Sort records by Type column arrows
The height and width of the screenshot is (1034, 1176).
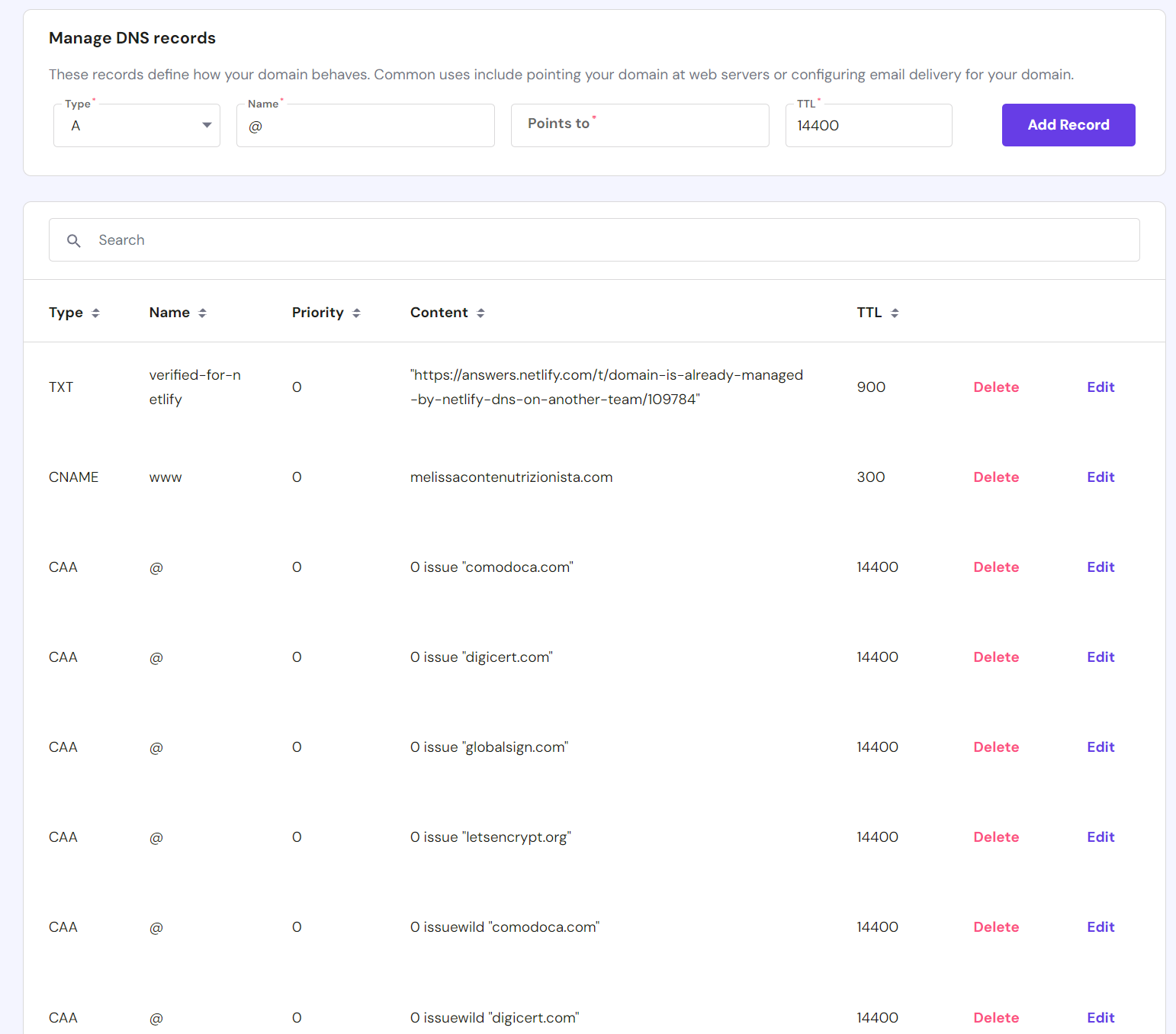pyautogui.click(x=95, y=313)
